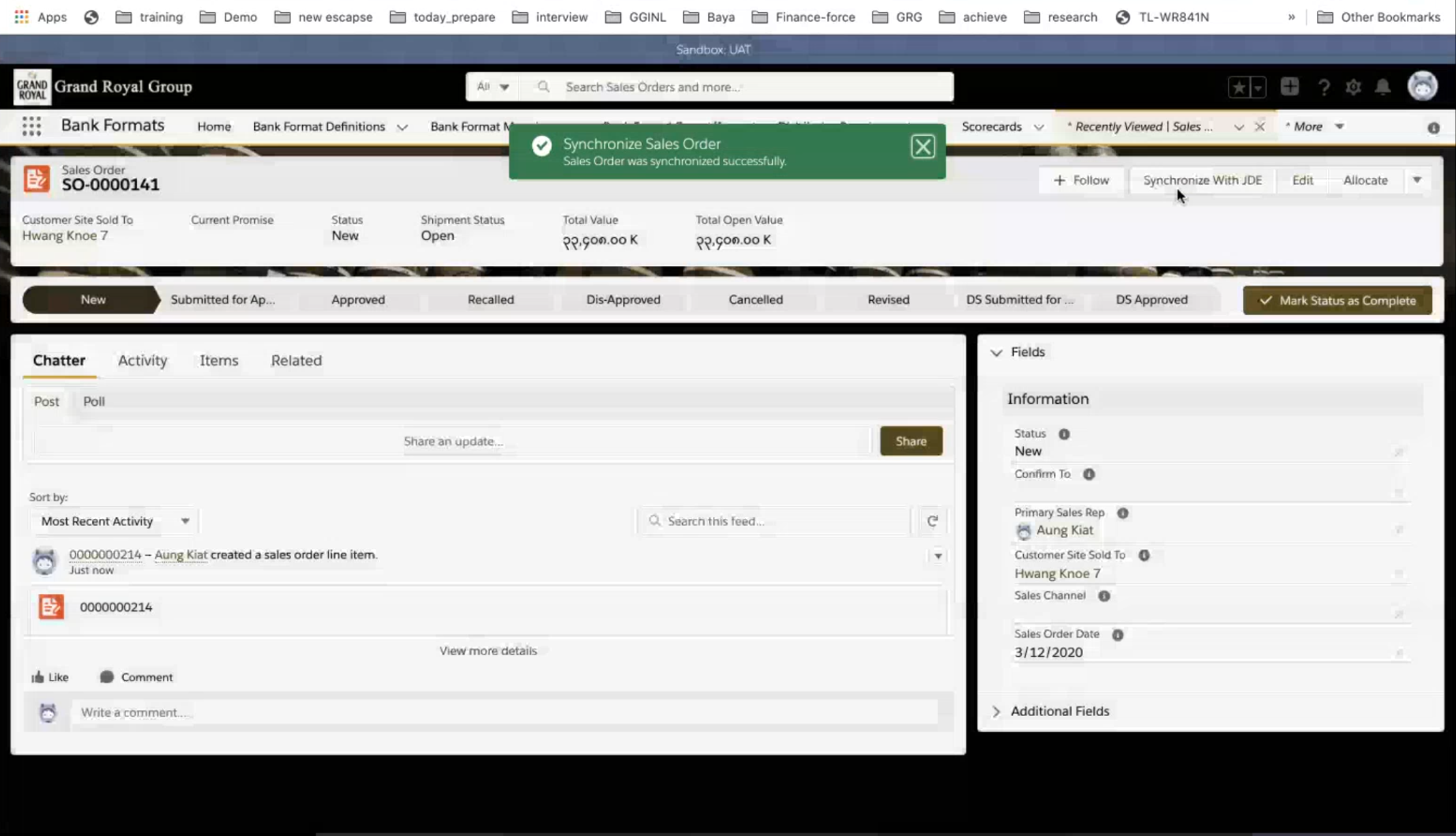The image size is (1456, 836).
Task: Open the user avatar profile menu
Action: [1422, 87]
